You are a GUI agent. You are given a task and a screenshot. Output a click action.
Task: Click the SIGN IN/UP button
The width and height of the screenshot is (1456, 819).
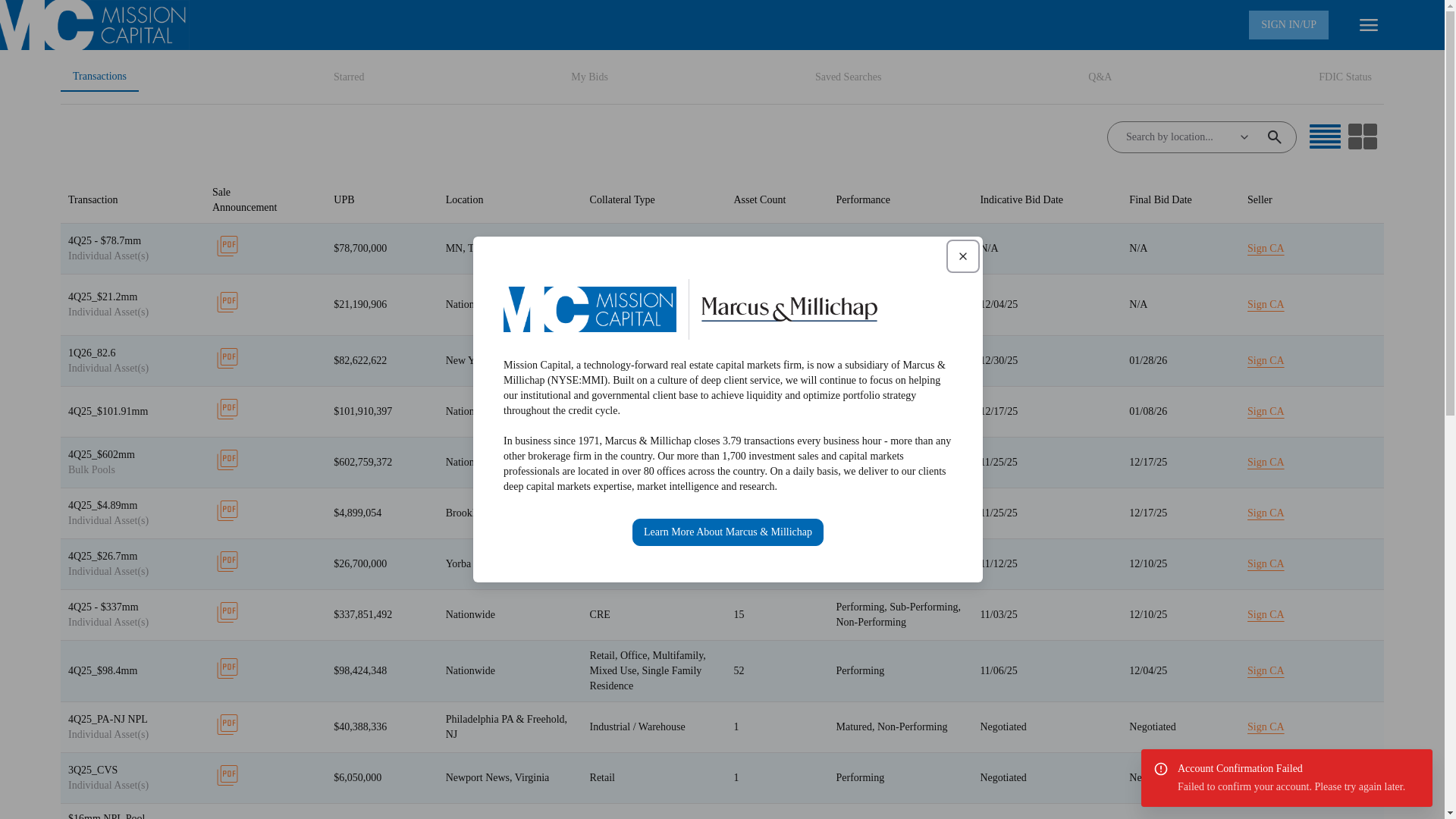click(x=1288, y=25)
